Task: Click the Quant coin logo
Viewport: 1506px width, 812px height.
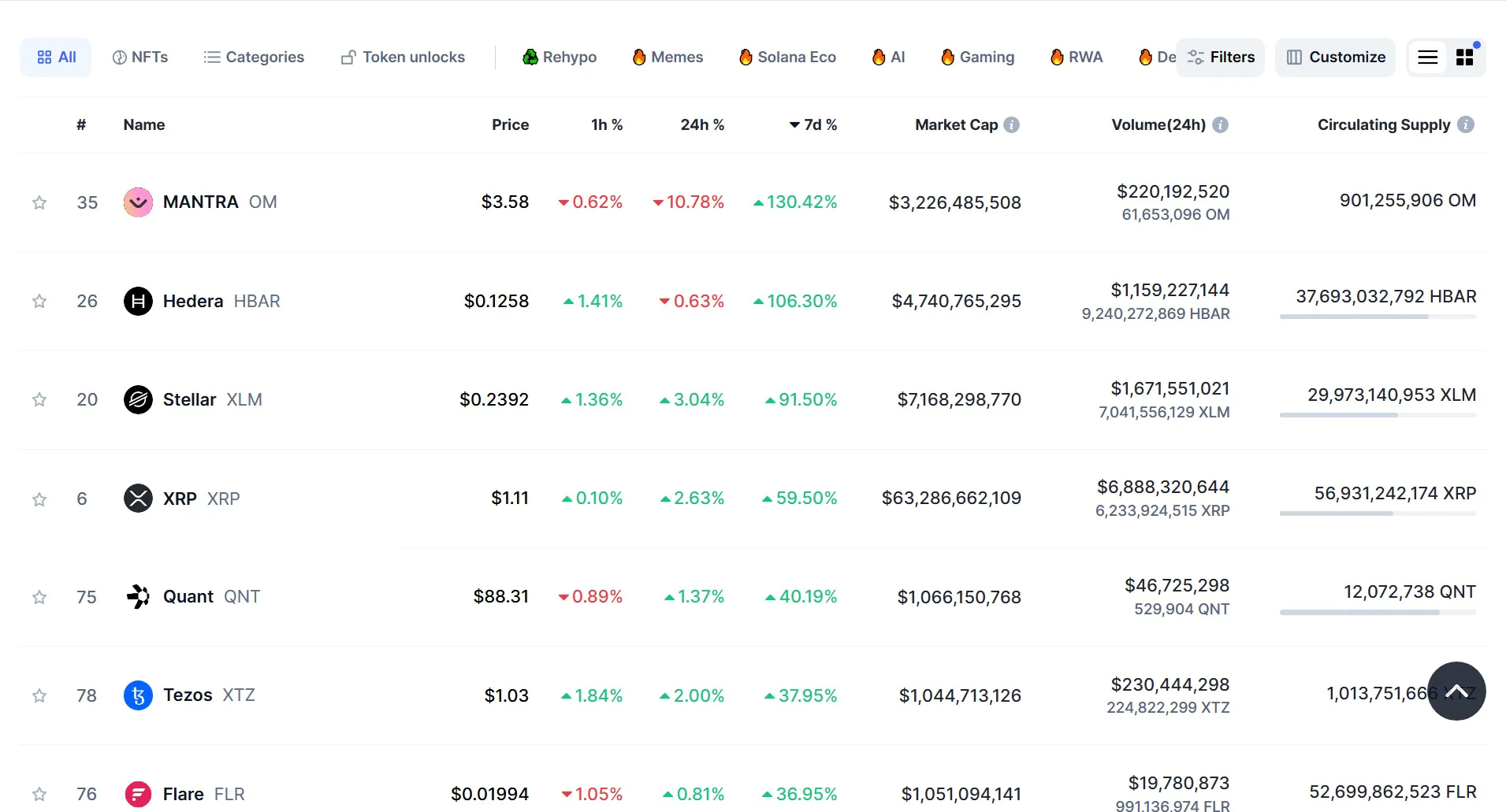Action: click(138, 597)
